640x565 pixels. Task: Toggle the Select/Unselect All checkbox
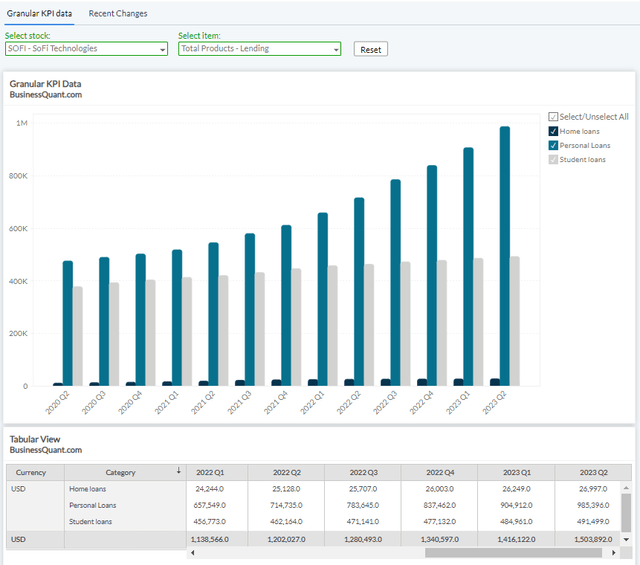[x=553, y=117]
